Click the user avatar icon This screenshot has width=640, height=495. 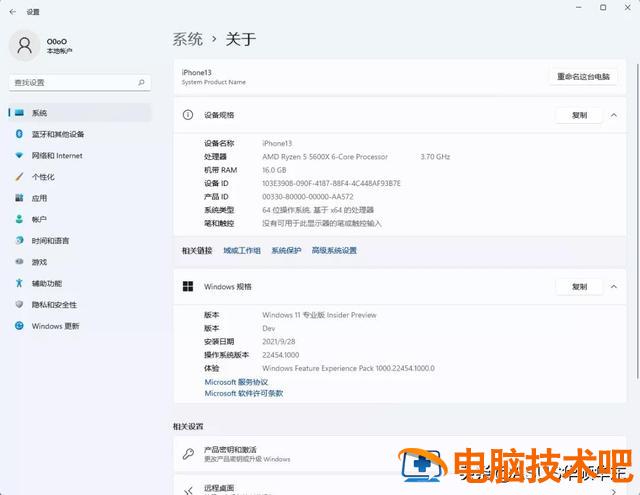pos(24,46)
